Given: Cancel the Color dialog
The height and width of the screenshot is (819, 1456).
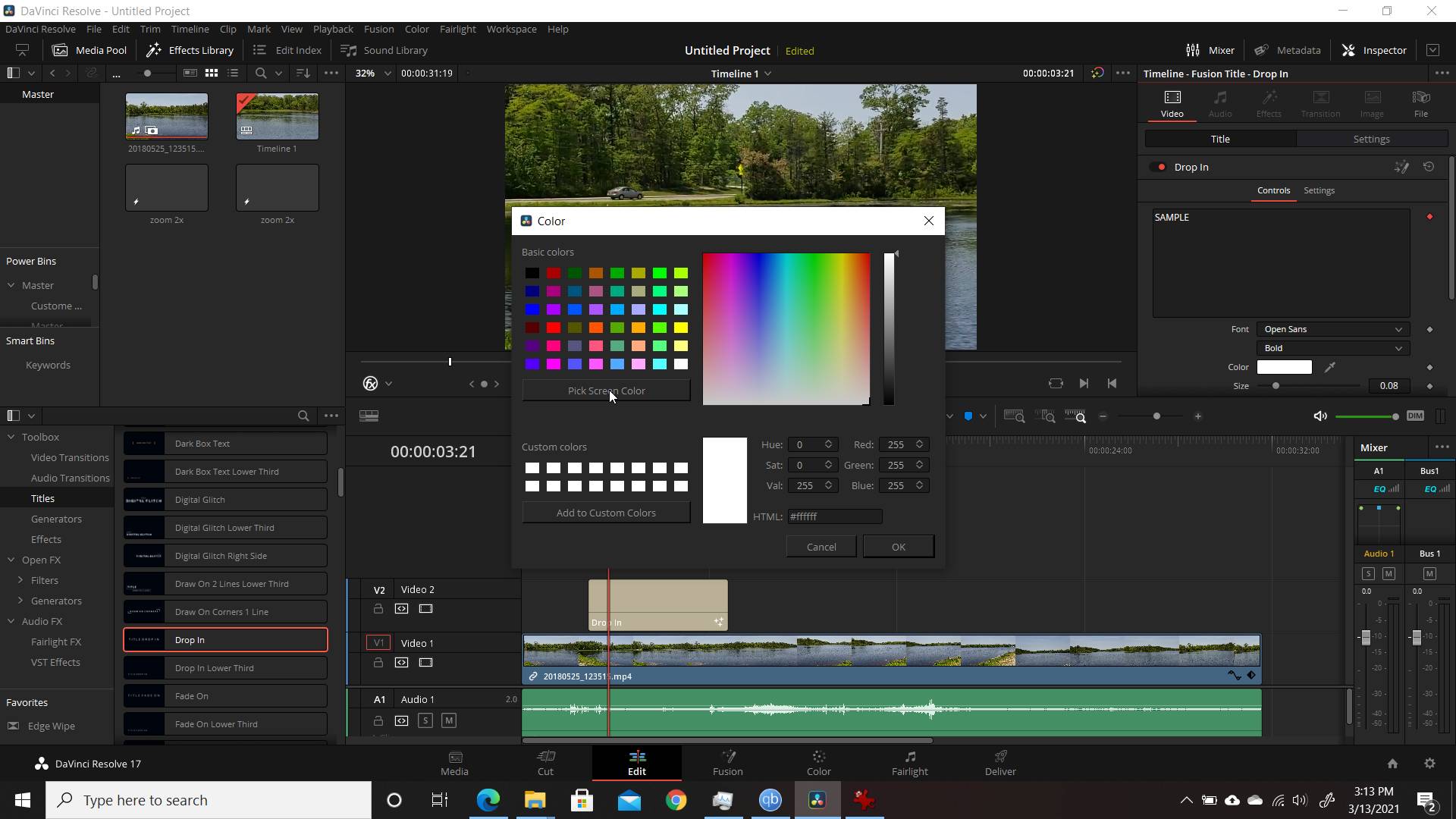Looking at the screenshot, I should pos(821,547).
